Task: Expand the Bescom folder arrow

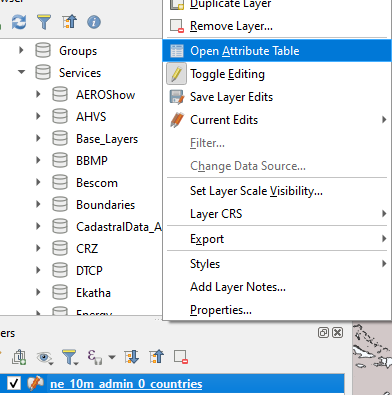Action: click(38, 182)
